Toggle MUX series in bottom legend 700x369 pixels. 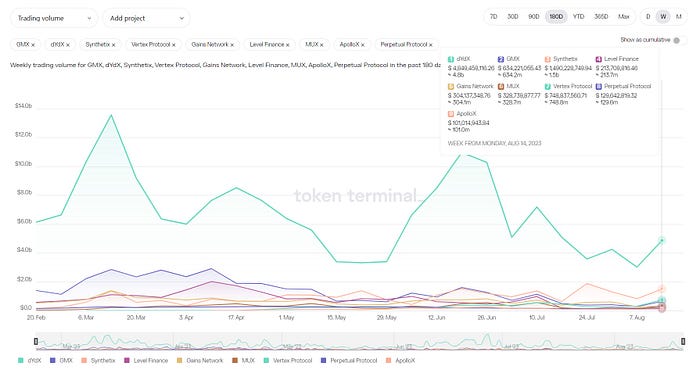pyautogui.click(x=244, y=360)
